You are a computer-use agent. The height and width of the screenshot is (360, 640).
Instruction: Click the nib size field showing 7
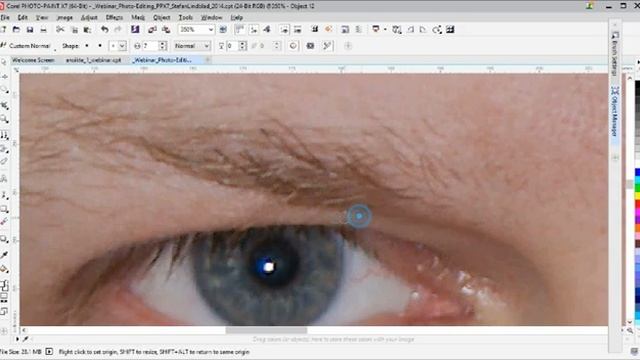[x=150, y=46]
